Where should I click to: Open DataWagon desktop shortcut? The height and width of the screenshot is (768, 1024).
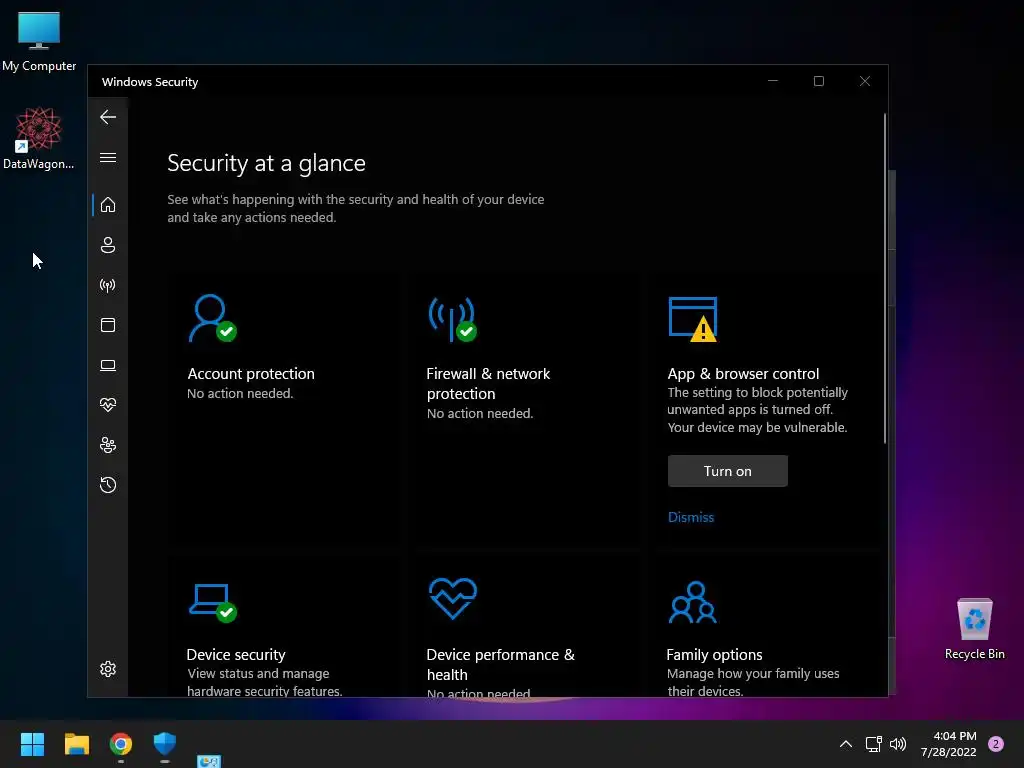pyautogui.click(x=39, y=138)
